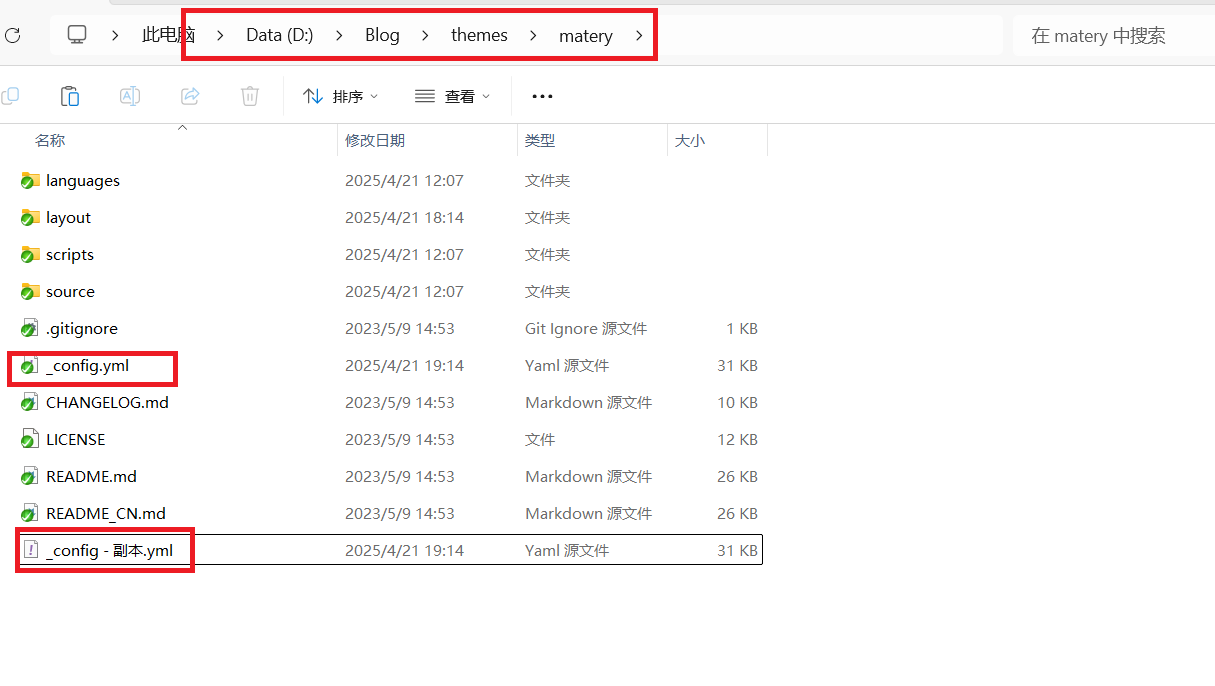The width and height of the screenshot is (1215, 686).
Task: Expand the chevron after matery in path
Action: [x=639, y=36]
